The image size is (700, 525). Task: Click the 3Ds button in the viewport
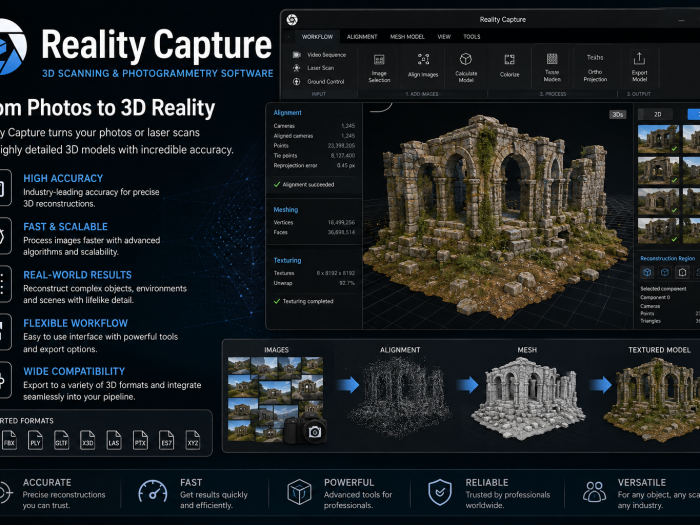pos(618,115)
